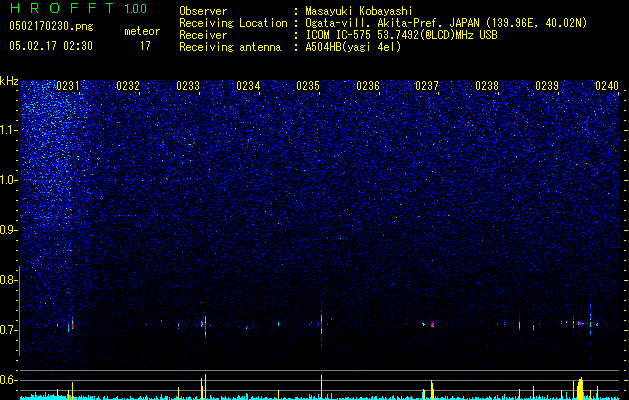
Task: Click time marker 0233
Action: click(x=188, y=86)
